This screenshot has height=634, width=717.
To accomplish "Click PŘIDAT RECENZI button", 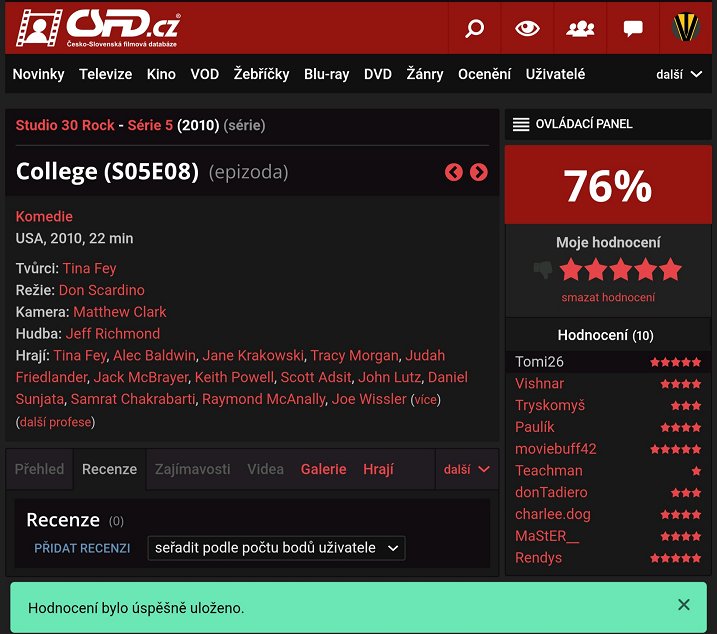I will 82,548.
